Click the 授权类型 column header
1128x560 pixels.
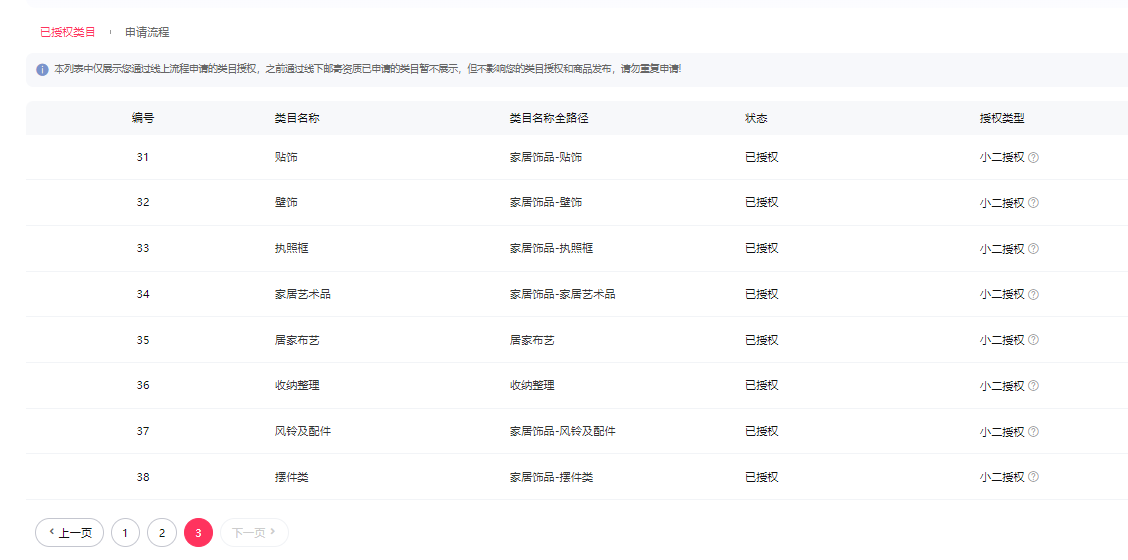pos(1002,118)
